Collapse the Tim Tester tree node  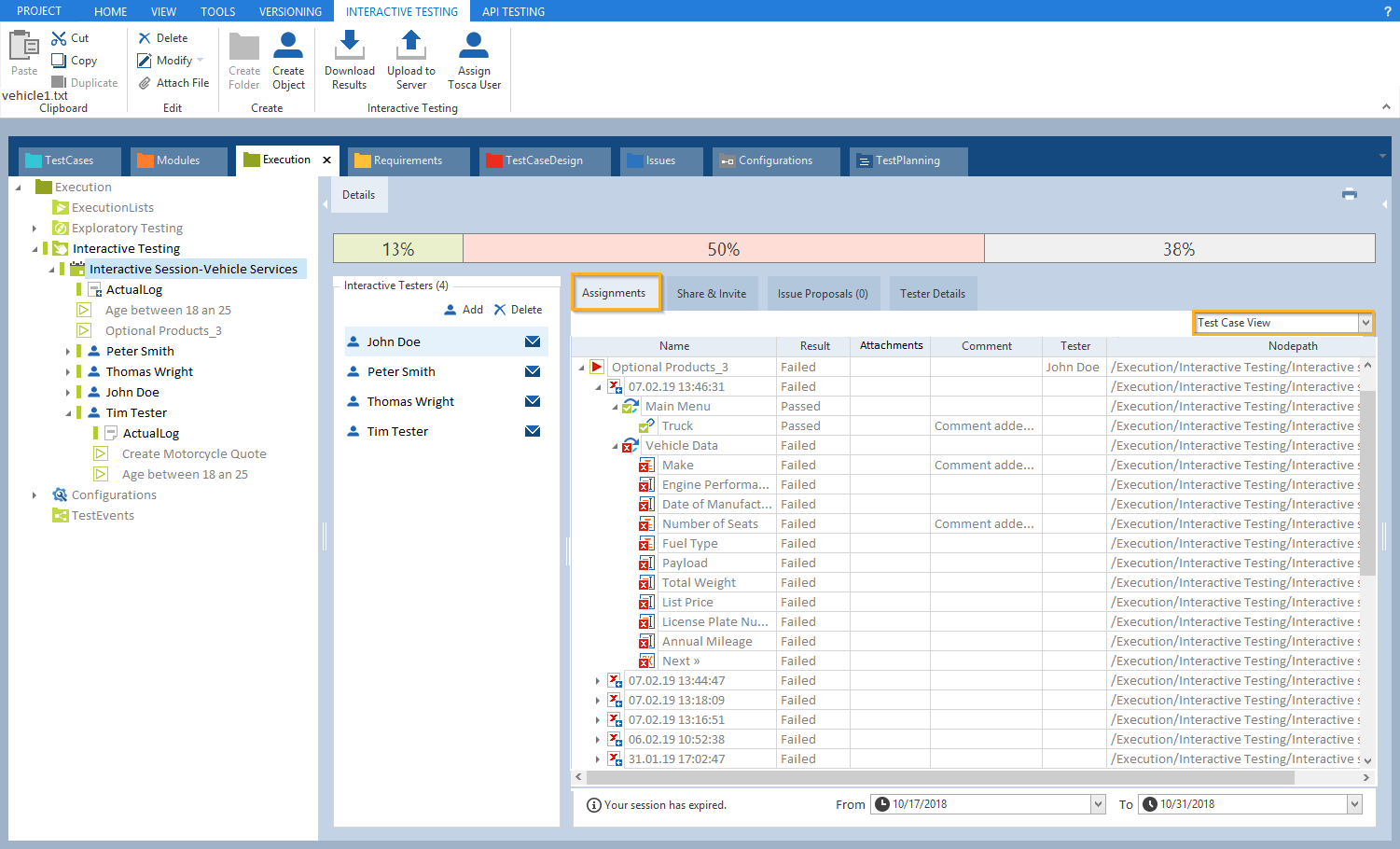click(x=68, y=413)
